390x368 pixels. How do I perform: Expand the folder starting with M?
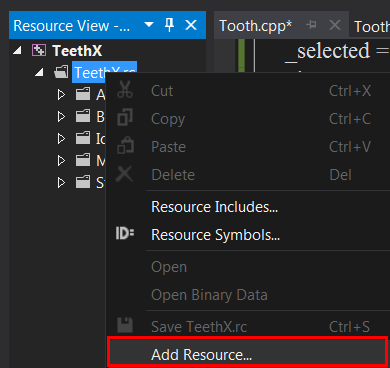tap(61, 161)
